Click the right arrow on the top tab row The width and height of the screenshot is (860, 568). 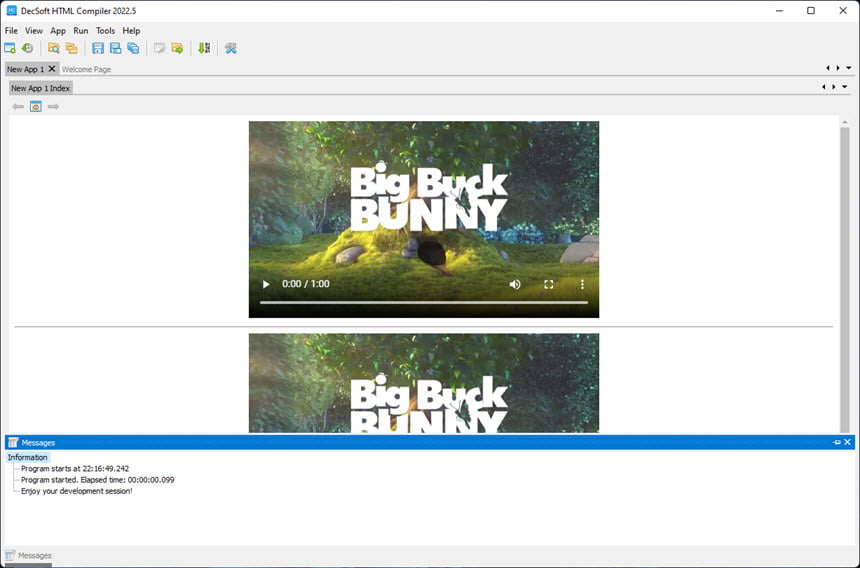838,68
